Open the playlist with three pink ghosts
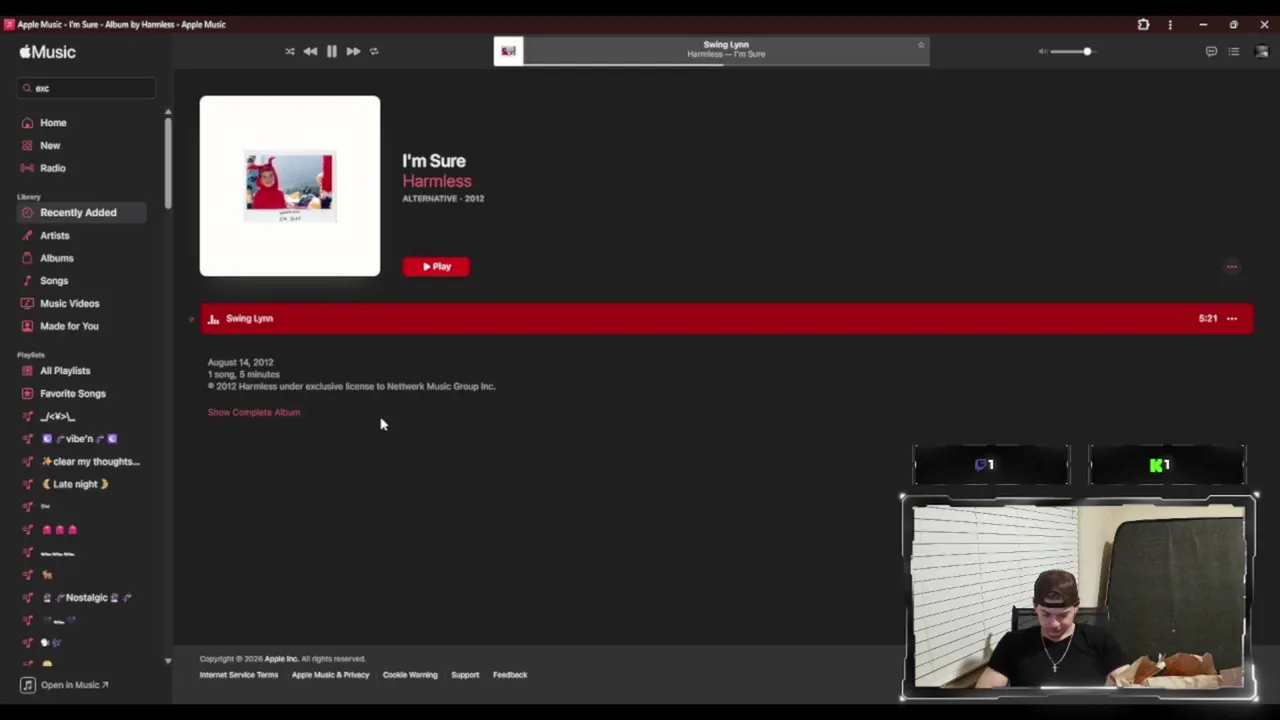Screen dimensions: 1280x720 click(x=59, y=530)
